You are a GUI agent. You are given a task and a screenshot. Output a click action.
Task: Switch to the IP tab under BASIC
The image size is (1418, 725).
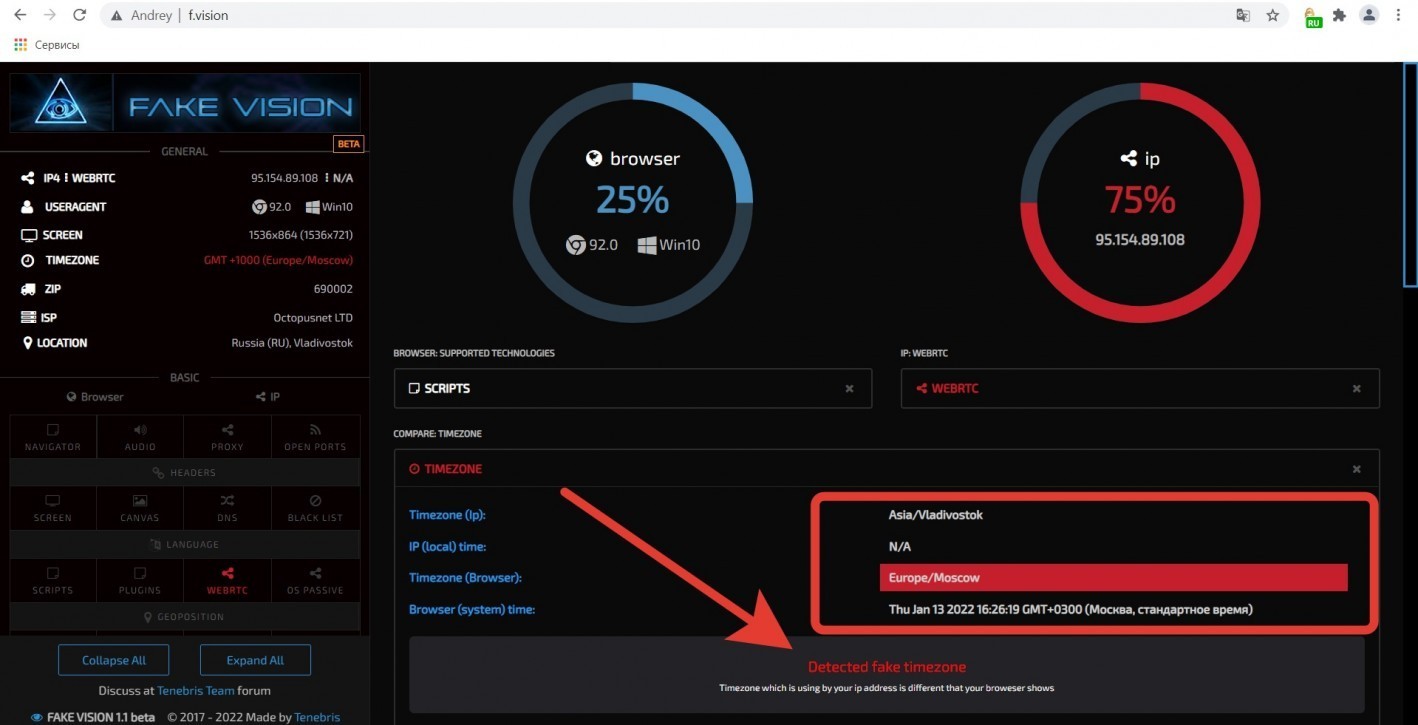[x=266, y=397]
